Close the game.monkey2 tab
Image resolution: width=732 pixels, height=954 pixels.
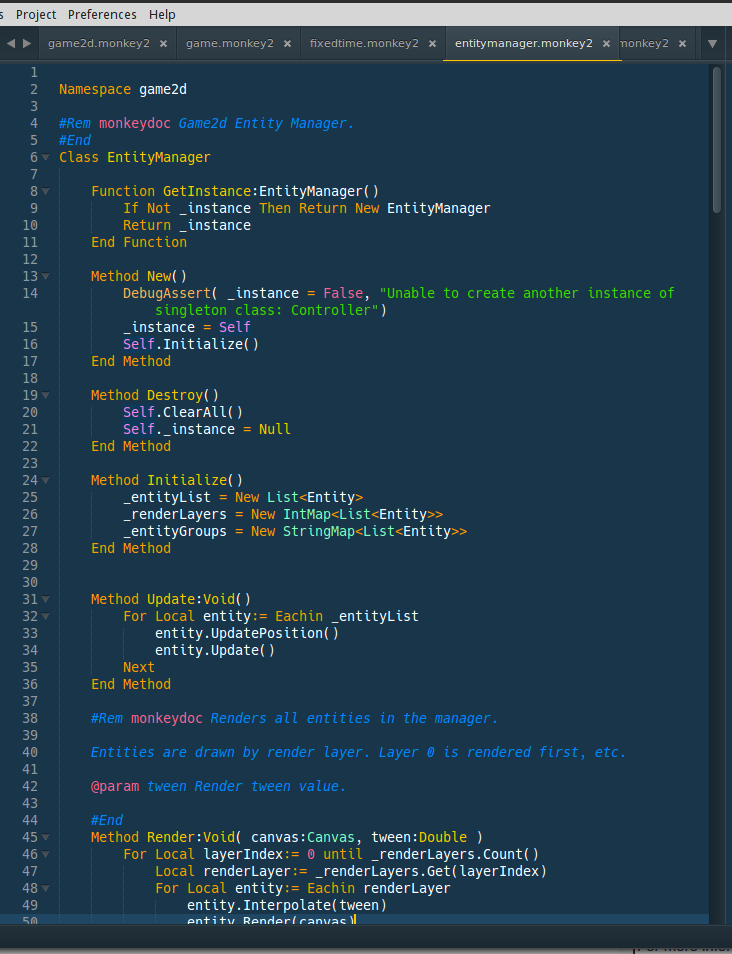(287, 44)
